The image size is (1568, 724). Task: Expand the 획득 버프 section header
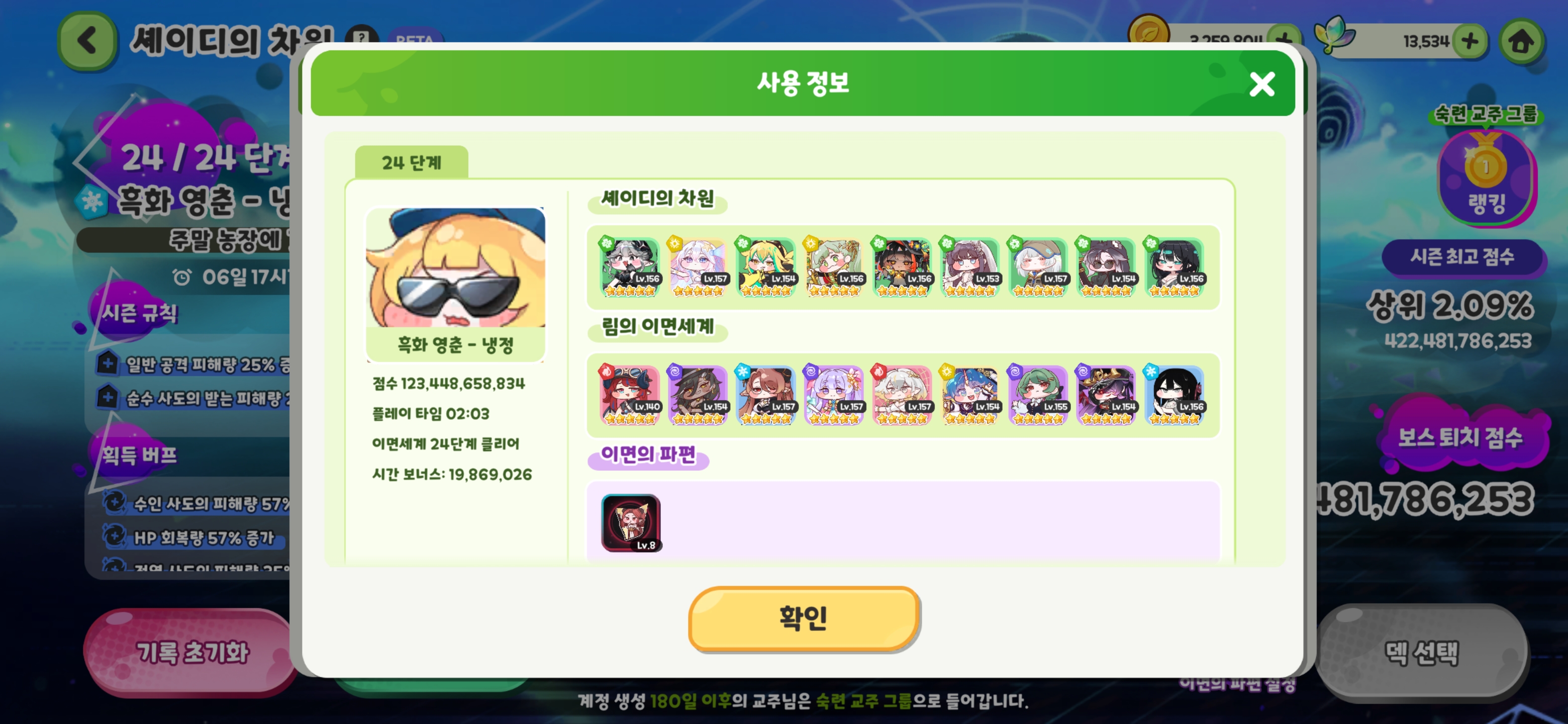click(x=139, y=454)
